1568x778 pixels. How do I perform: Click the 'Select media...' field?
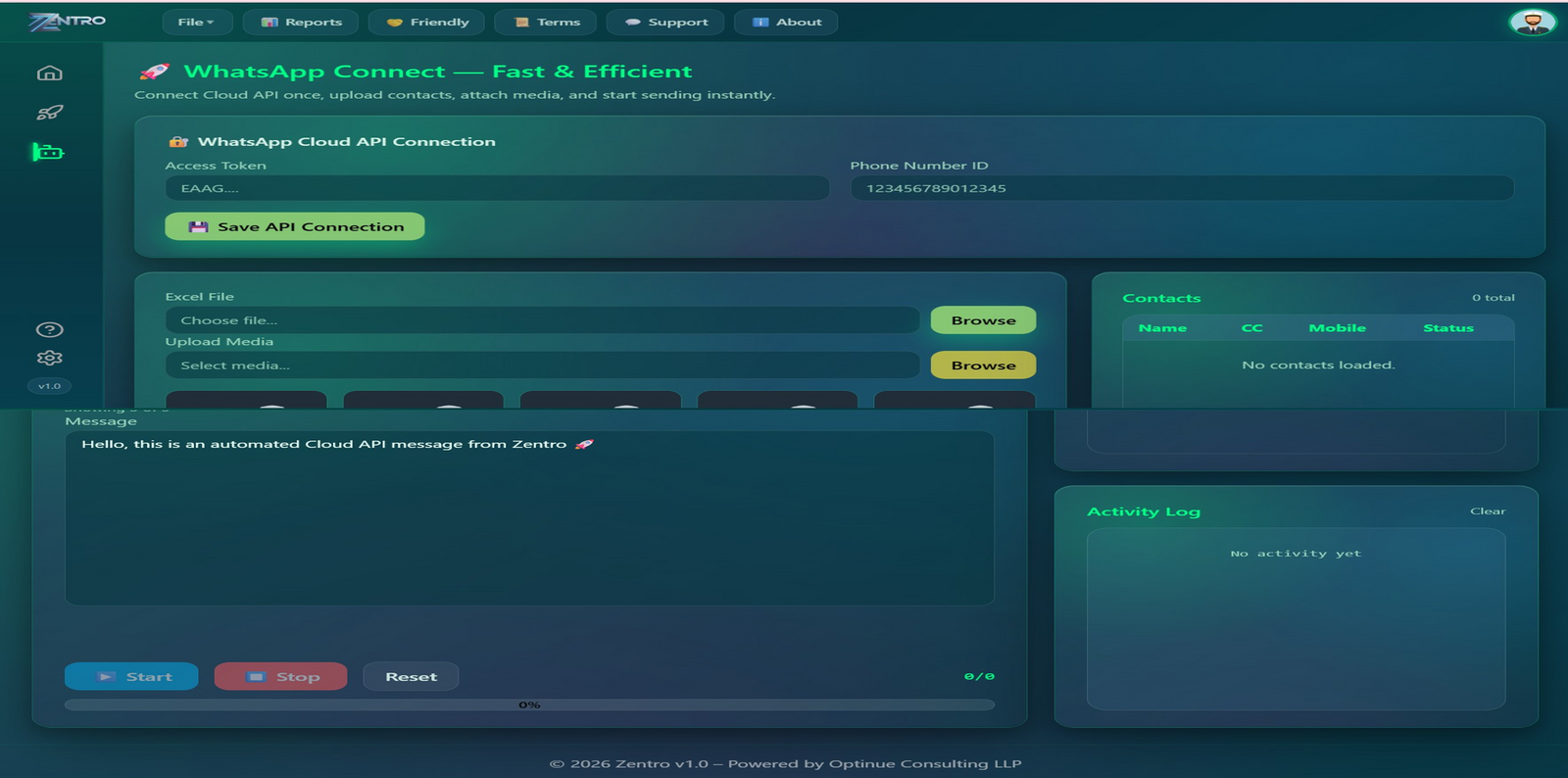542,365
